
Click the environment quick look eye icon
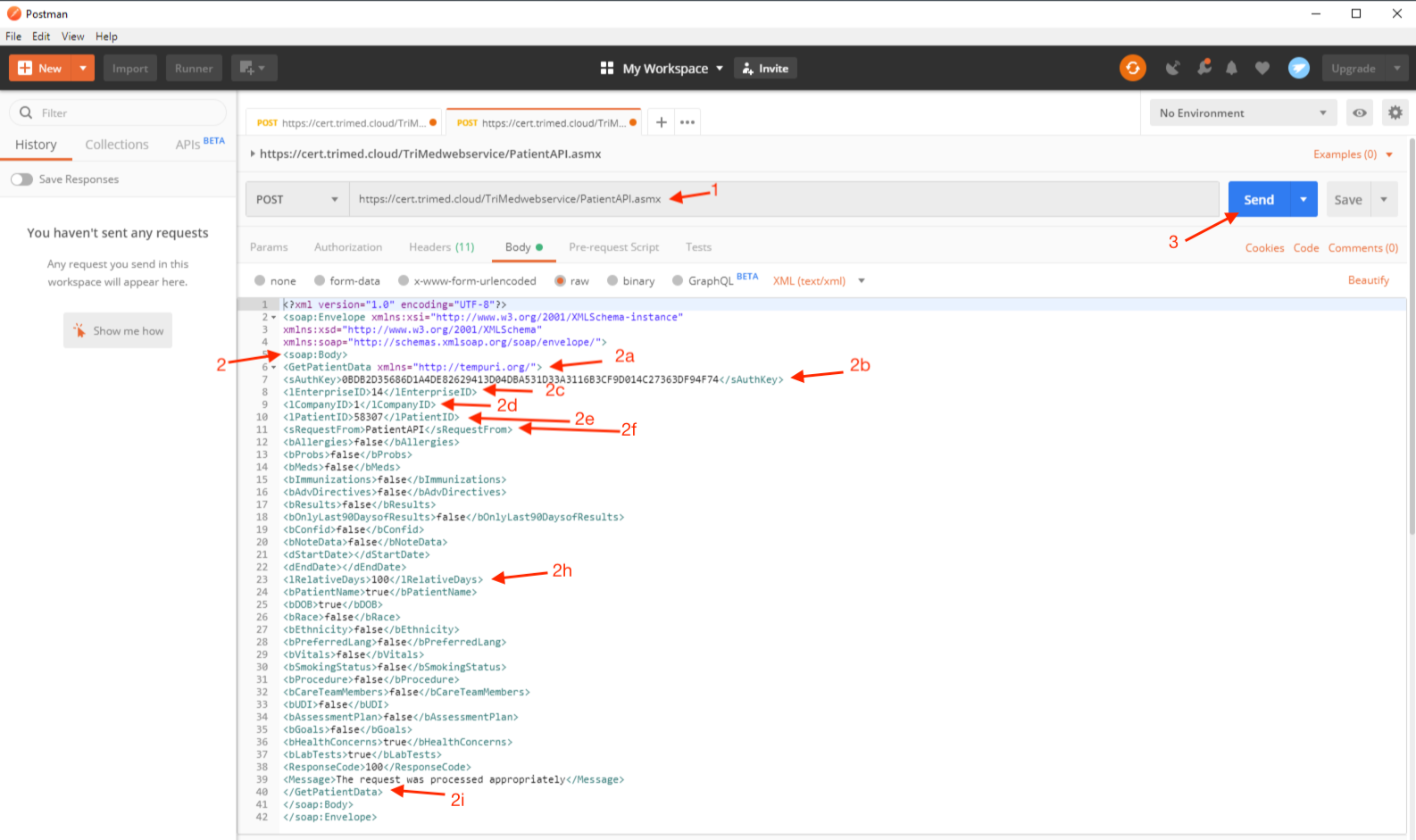coord(1359,112)
